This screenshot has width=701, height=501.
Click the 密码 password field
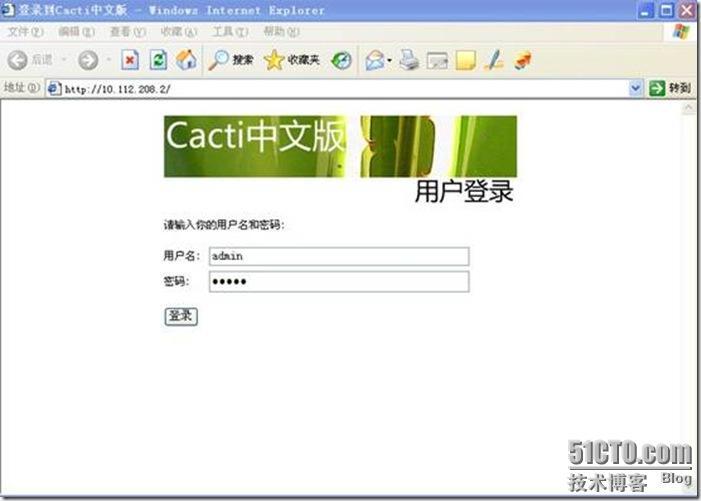click(x=339, y=282)
